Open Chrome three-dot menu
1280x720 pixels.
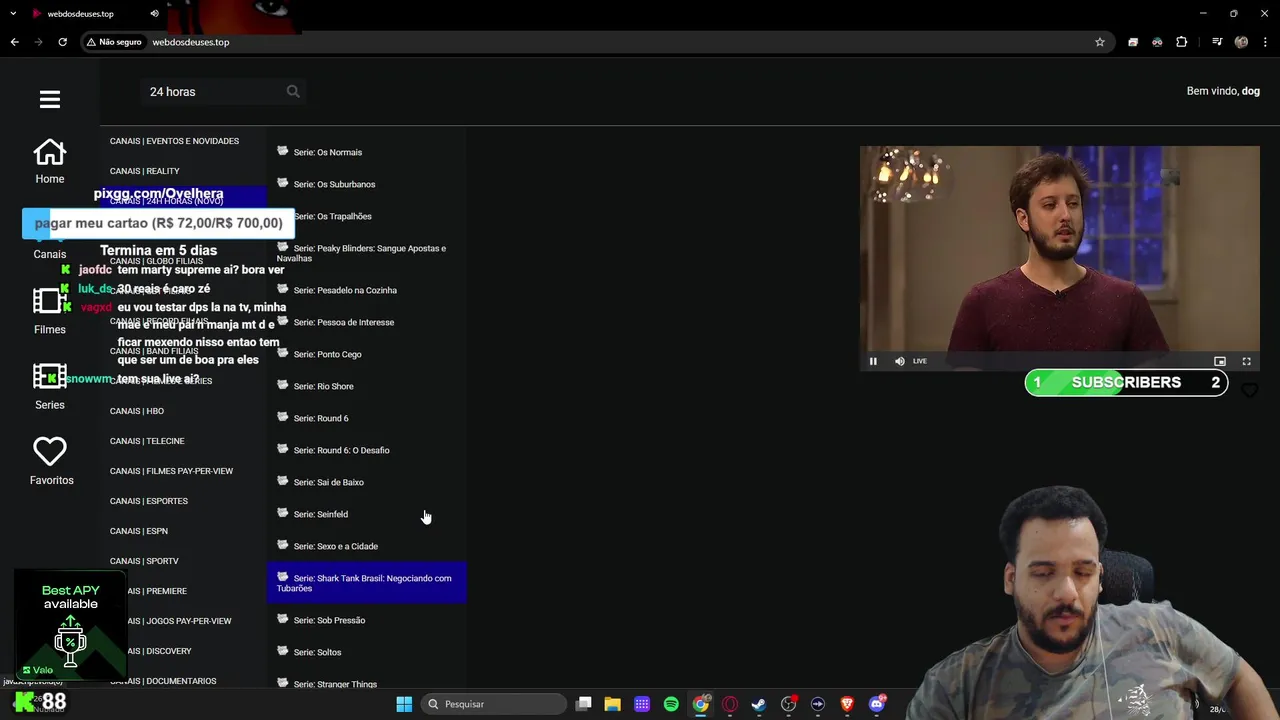tap(1265, 42)
